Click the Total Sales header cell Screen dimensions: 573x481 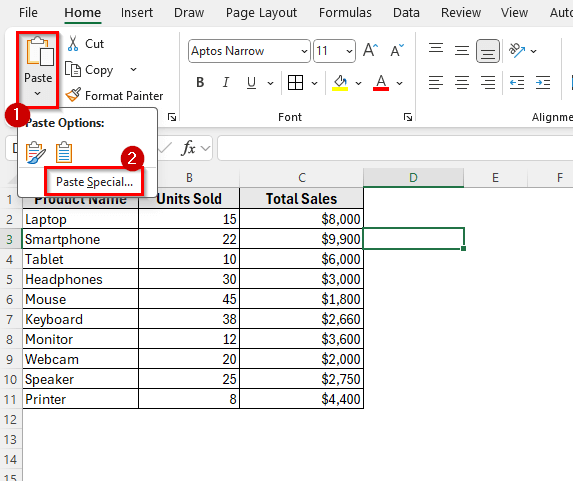pos(301,199)
